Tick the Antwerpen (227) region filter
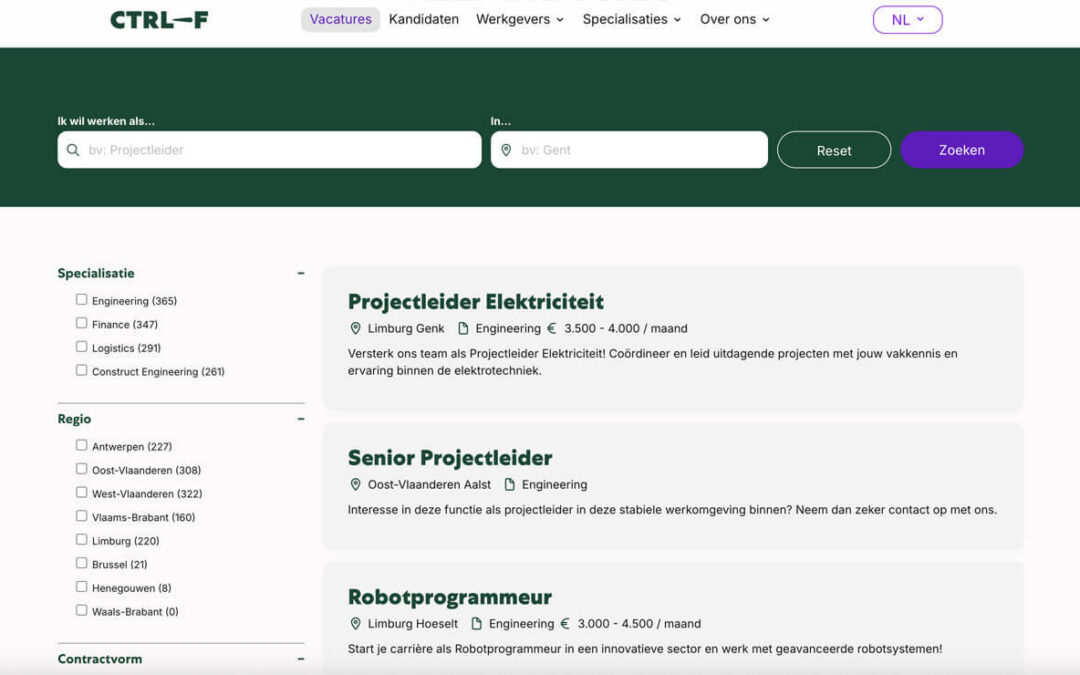The width and height of the screenshot is (1080, 675). (x=81, y=445)
